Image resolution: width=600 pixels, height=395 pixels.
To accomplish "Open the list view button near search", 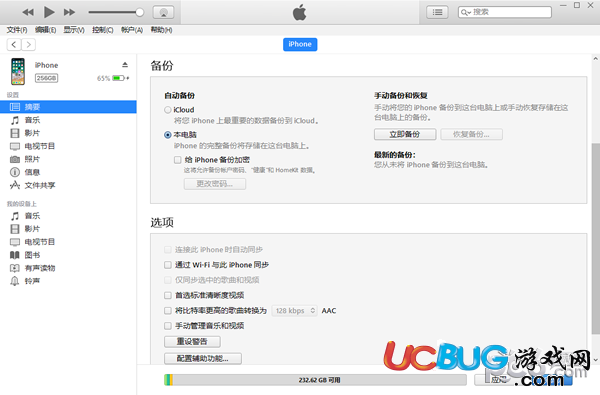I will pos(437,12).
